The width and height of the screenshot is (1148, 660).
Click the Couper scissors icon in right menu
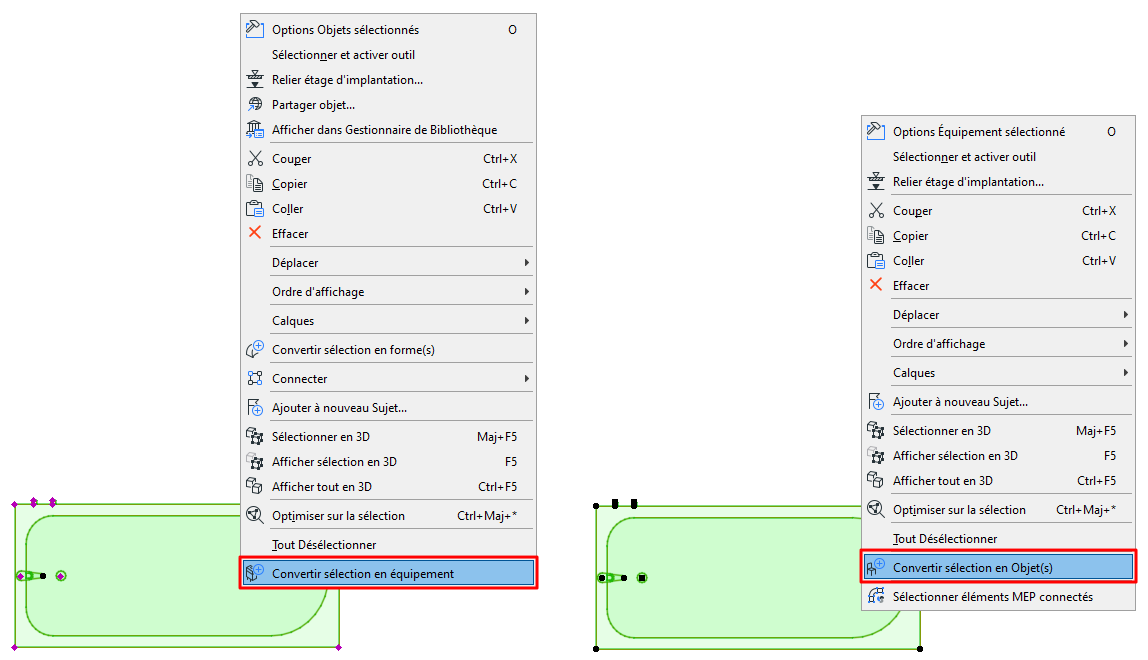tap(876, 210)
